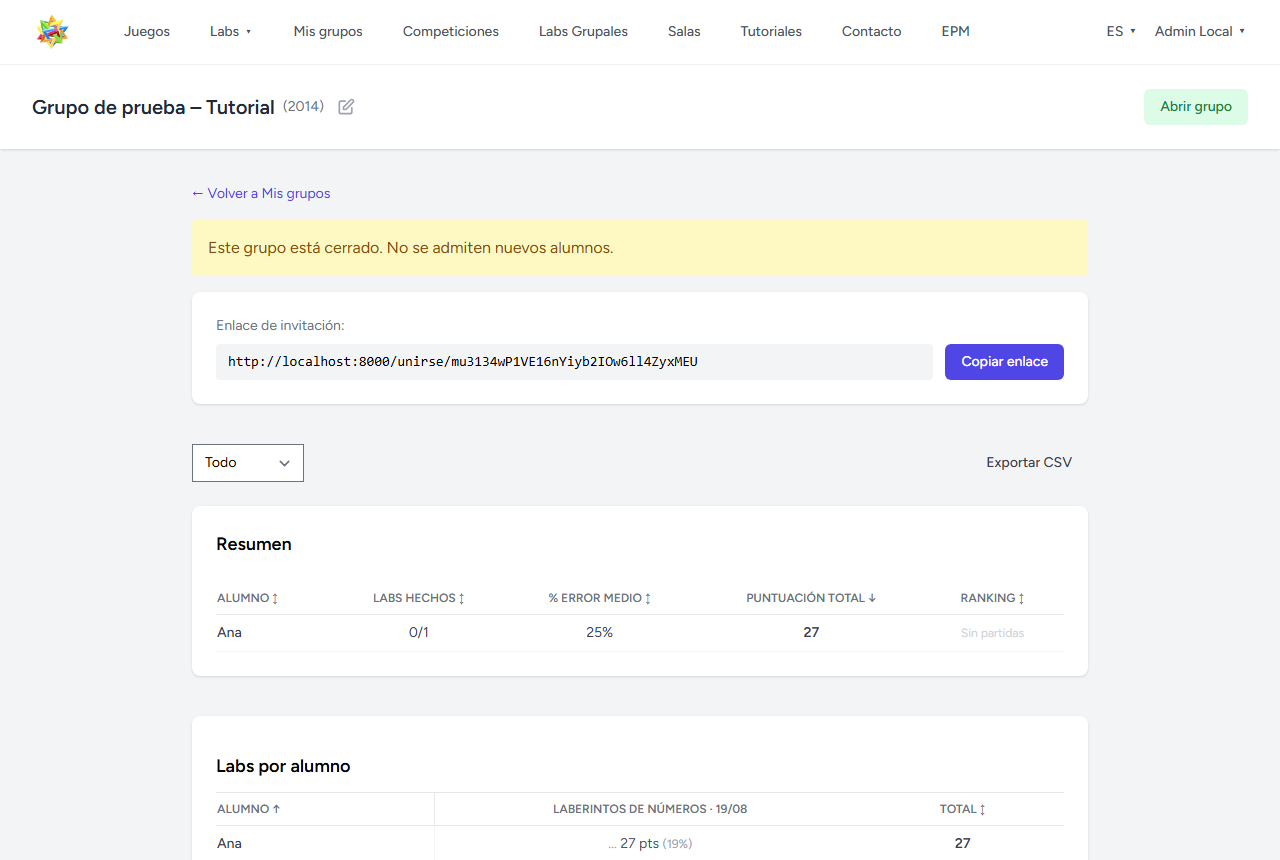
Task: Navigate to Labs Grupales
Action: pos(583,32)
